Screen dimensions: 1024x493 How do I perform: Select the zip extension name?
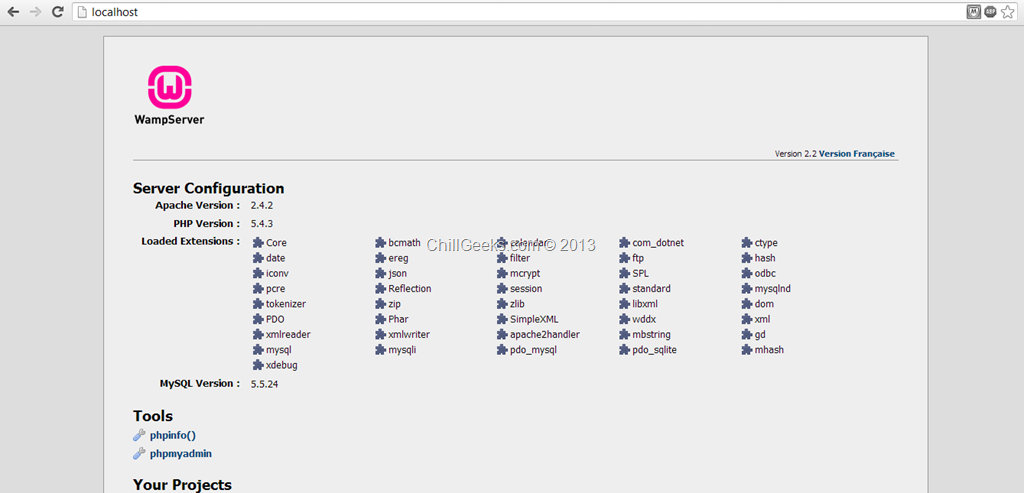pyautogui.click(x=394, y=304)
